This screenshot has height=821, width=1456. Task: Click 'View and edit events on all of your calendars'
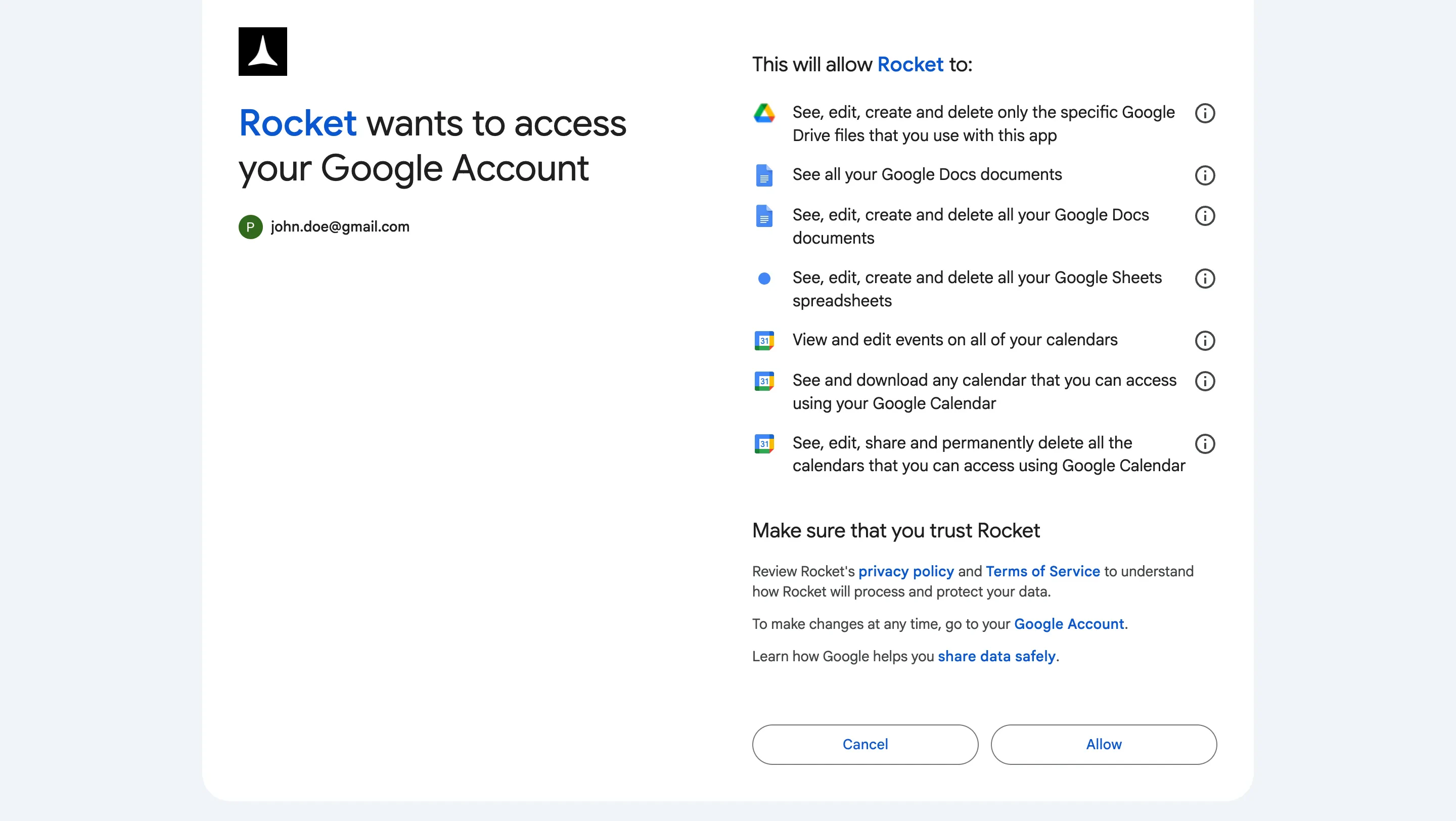click(954, 340)
